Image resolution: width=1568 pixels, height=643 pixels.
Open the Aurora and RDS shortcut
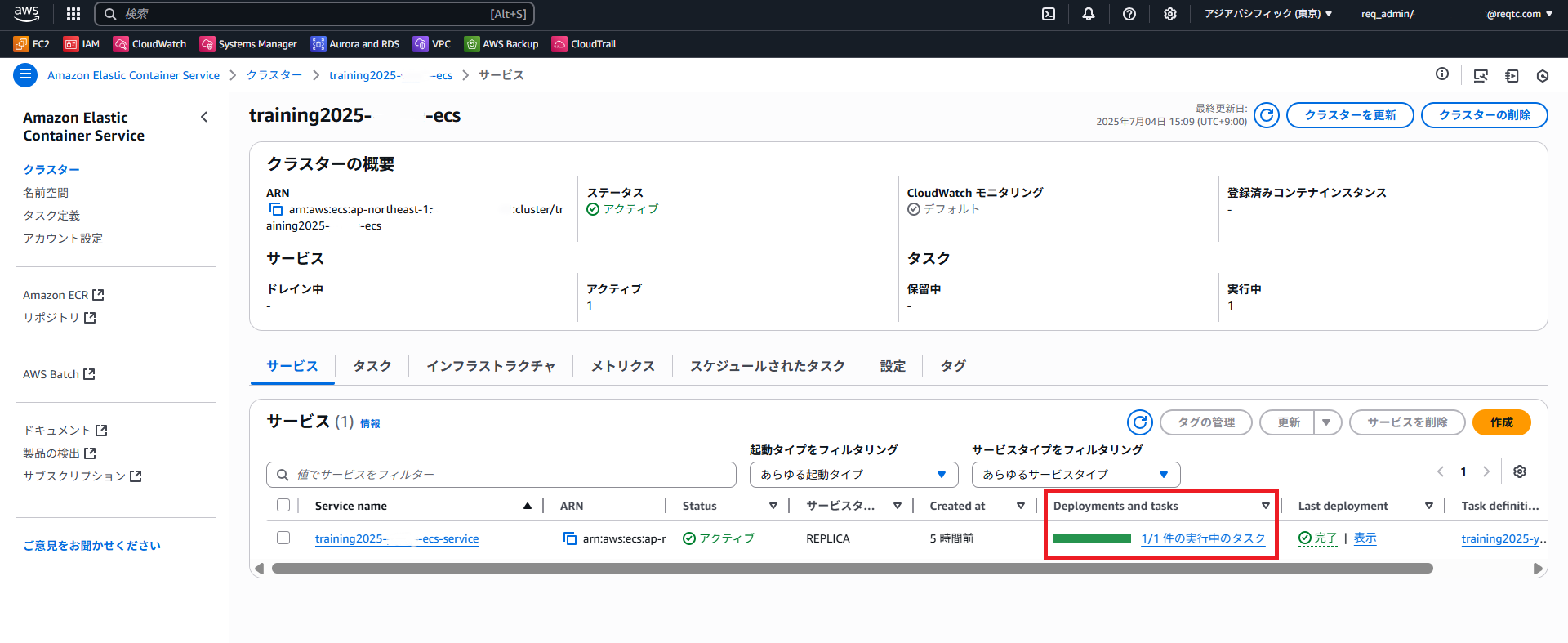(355, 44)
